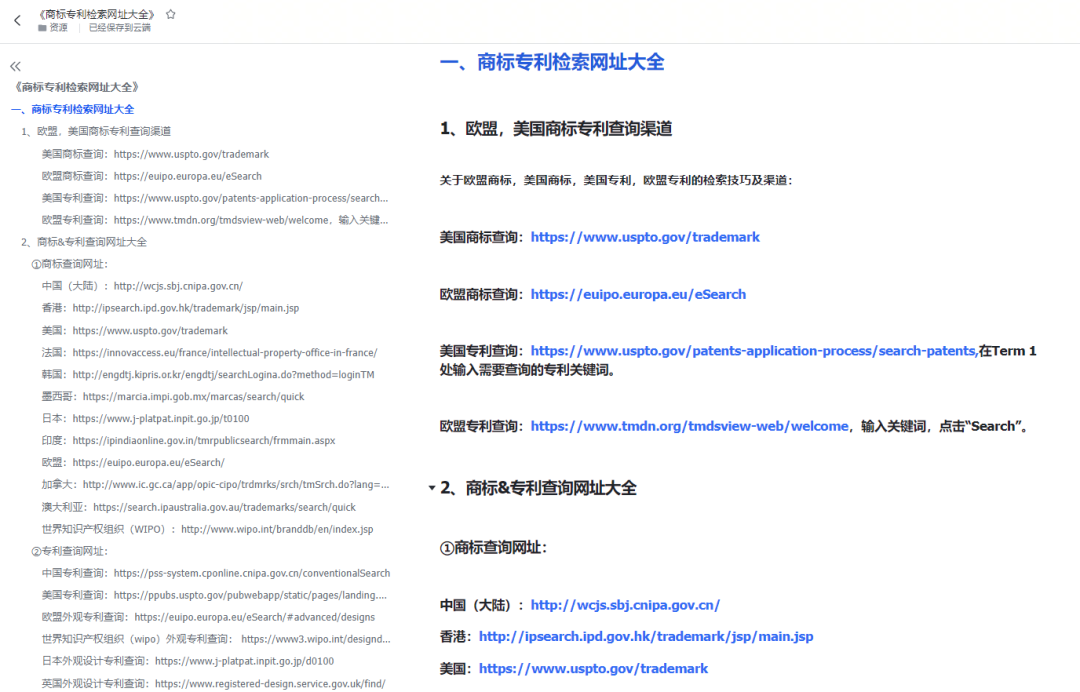The image size is (1080, 692).
Task: Collapse section 2 商标&专利查询网址大全 heading
Action: point(432,487)
